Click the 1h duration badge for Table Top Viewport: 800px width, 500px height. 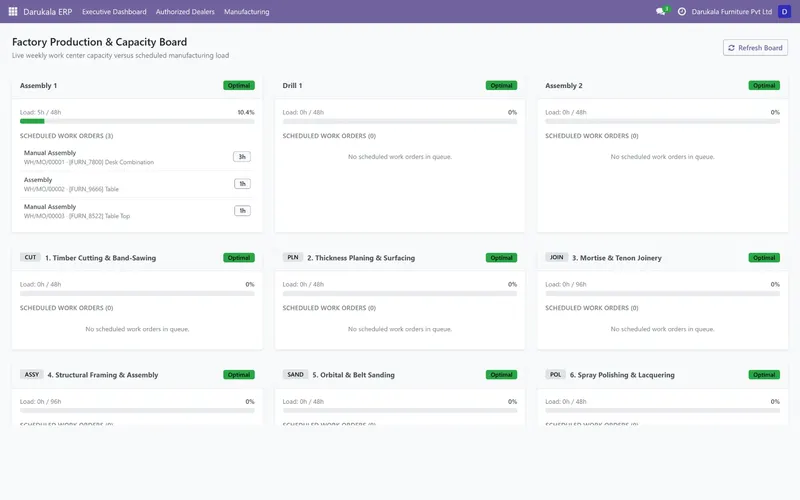[x=242, y=211]
